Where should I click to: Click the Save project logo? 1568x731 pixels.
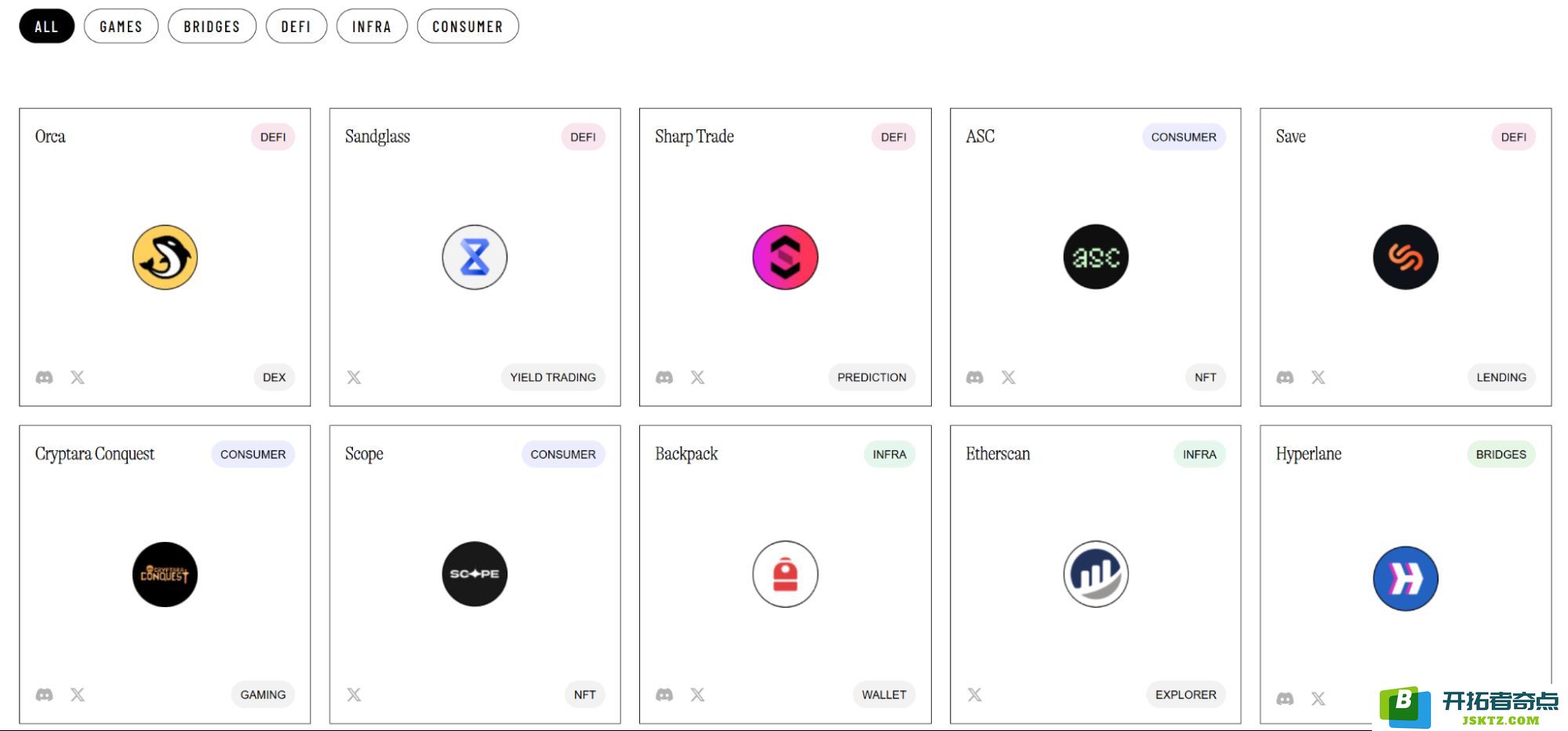pyautogui.click(x=1406, y=257)
